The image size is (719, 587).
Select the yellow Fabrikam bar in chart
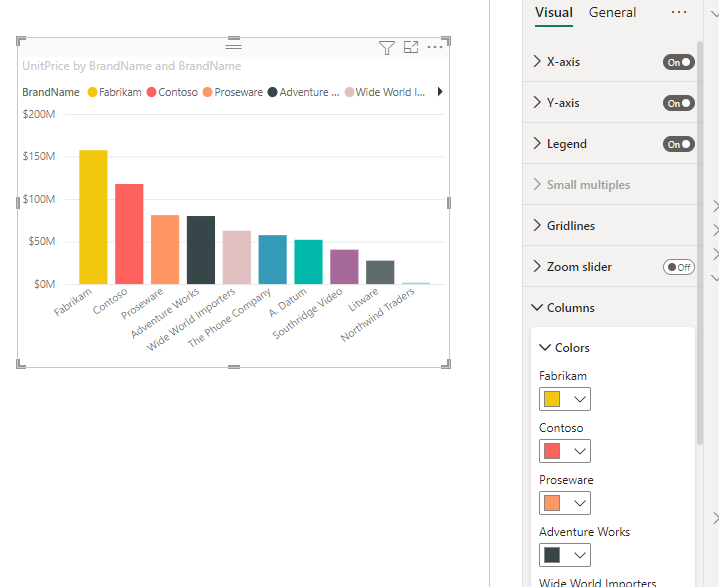point(94,217)
